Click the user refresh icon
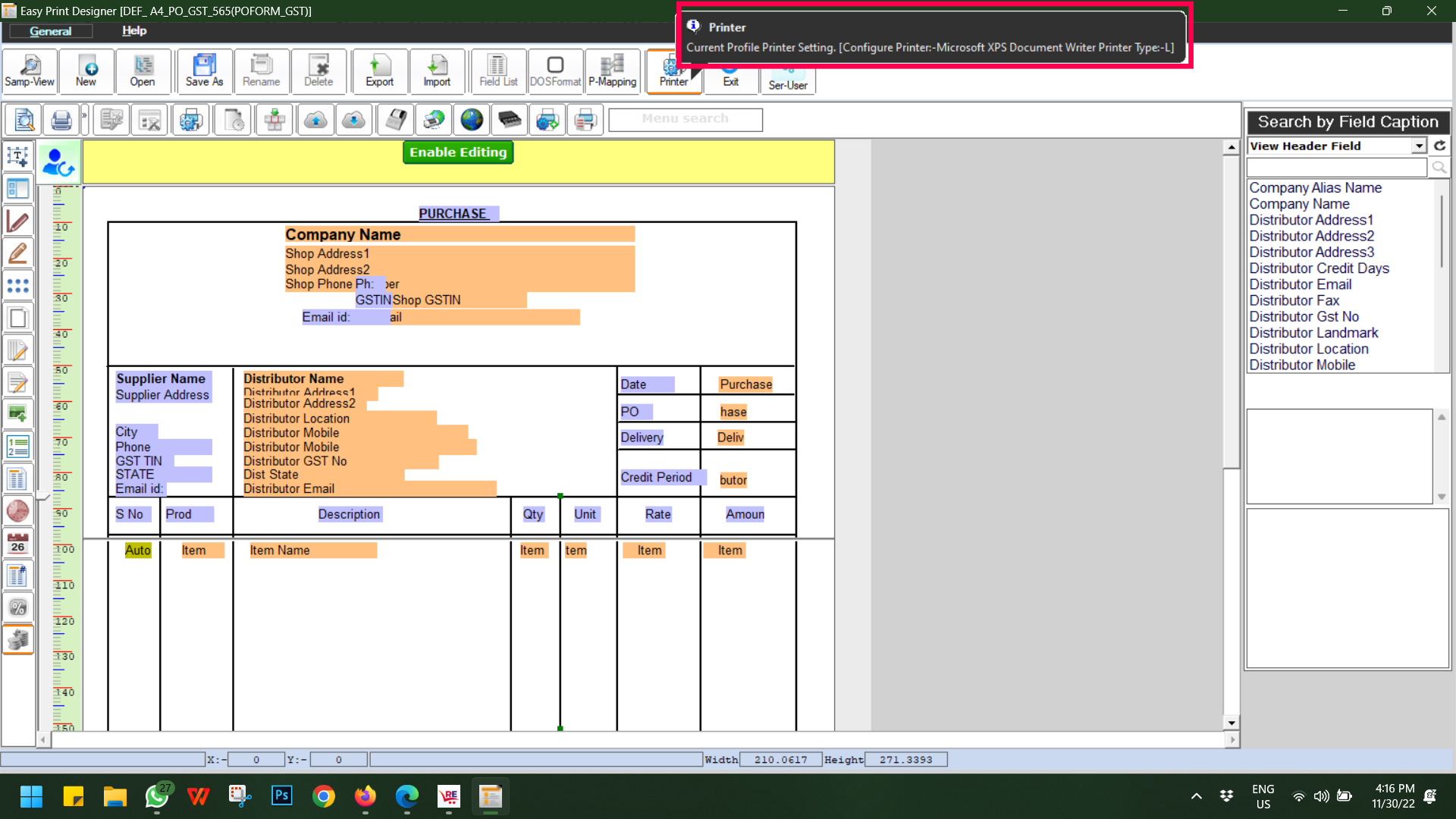 coord(58,162)
